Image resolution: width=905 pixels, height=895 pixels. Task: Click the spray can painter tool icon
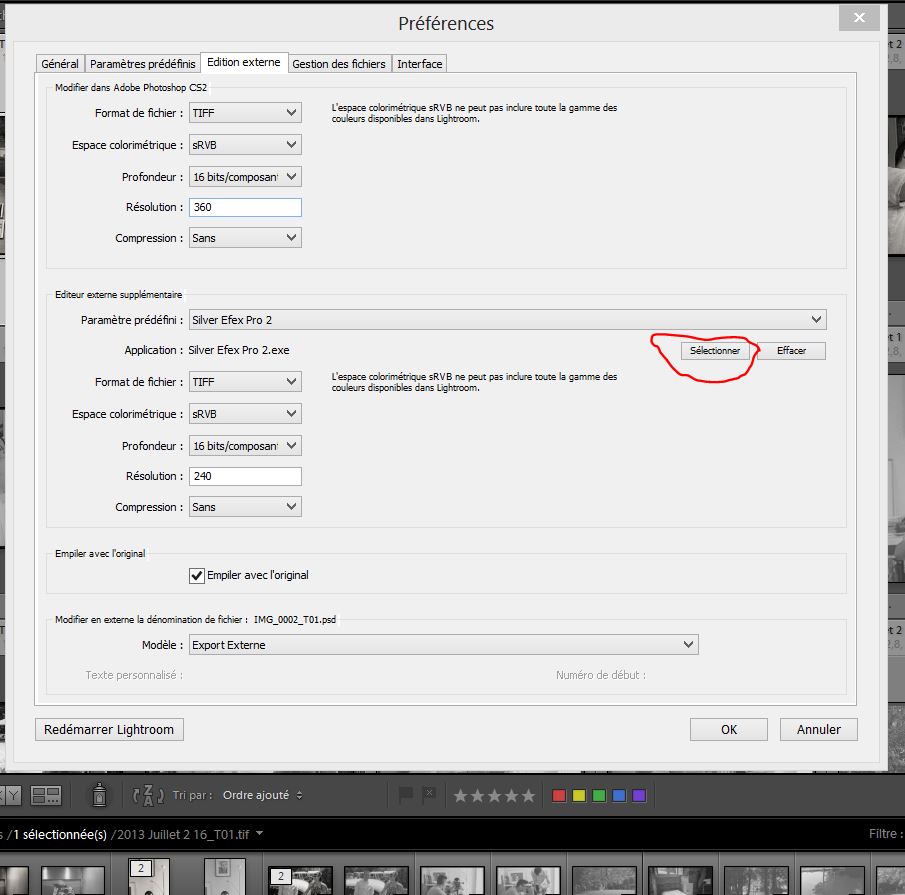[x=100, y=795]
